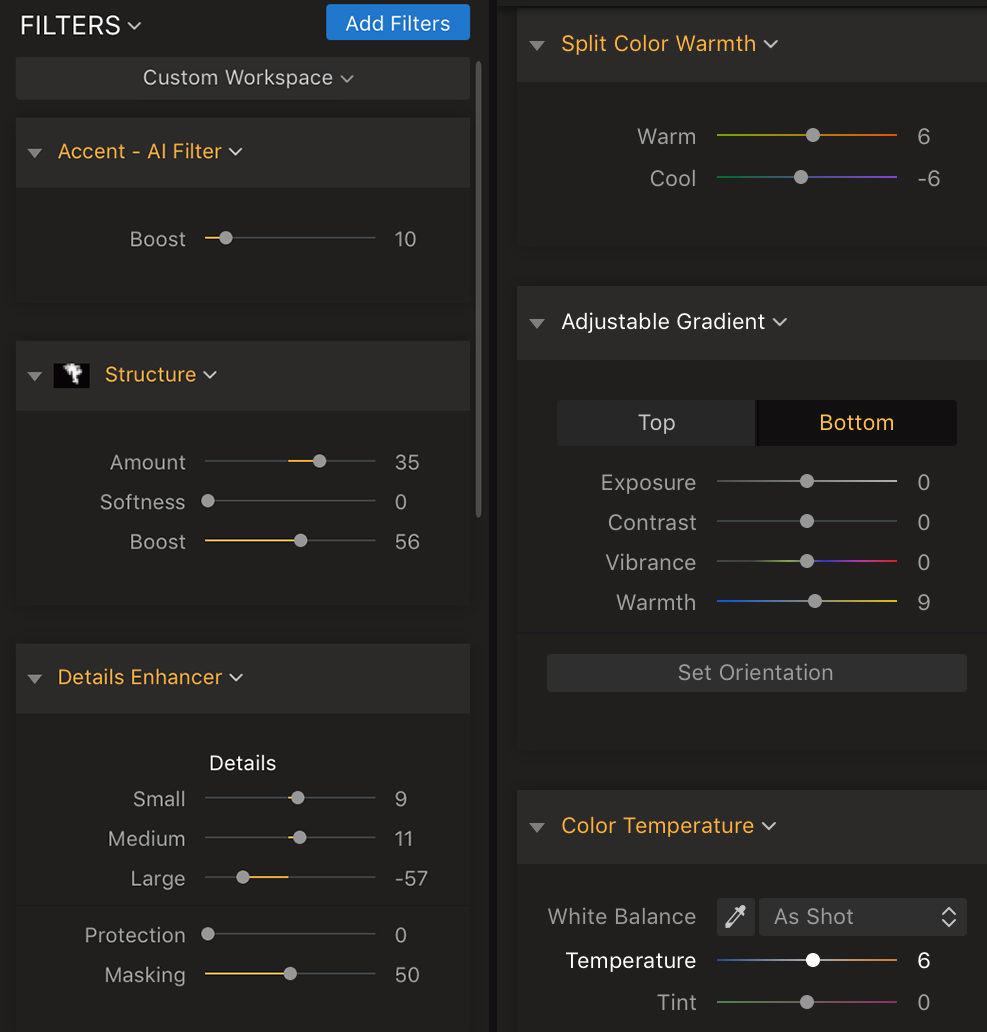Click the Temperature slider handle

point(813,960)
